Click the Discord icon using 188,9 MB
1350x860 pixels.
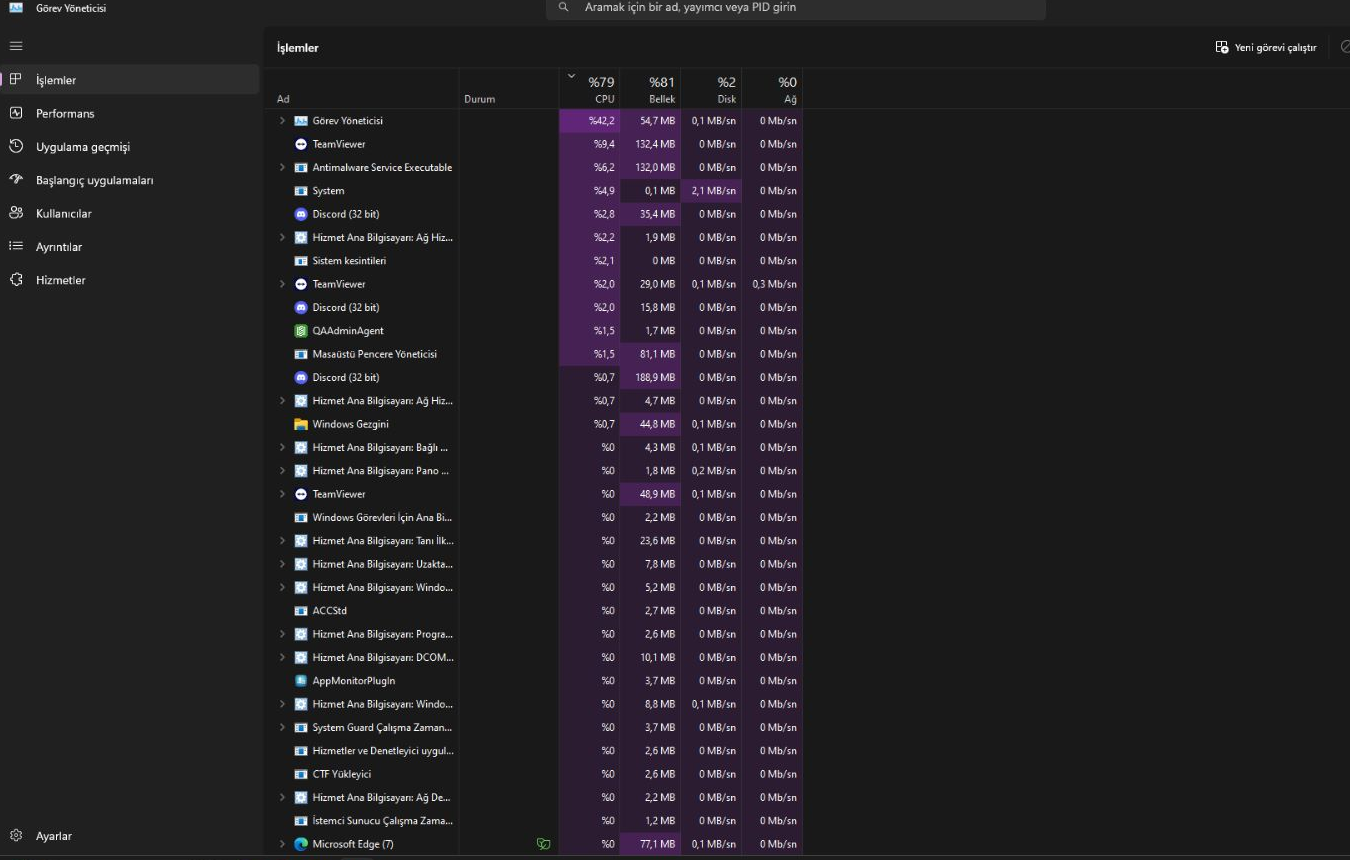point(301,377)
